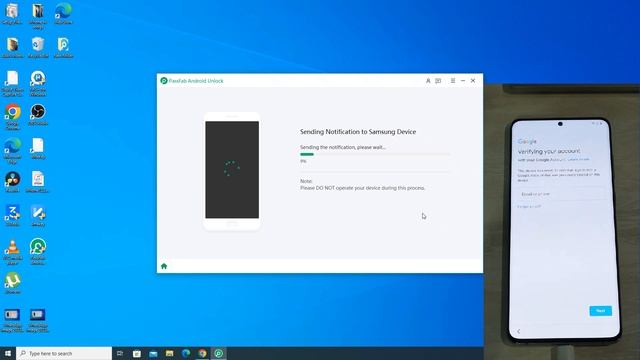Viewport: 640px width, 360px height.
Task: Open the blue circle H app desktop shortcut
Action: (38, 84)
